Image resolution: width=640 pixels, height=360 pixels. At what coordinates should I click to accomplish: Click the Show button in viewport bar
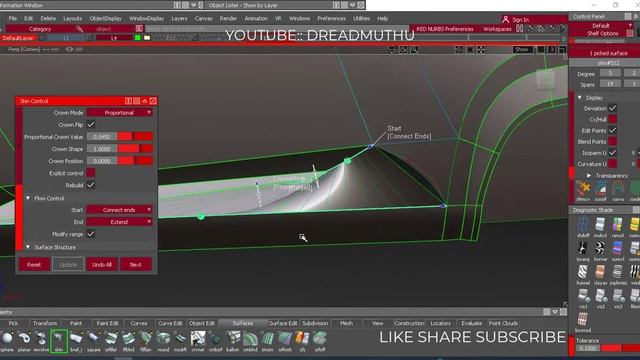coord(522,49)
